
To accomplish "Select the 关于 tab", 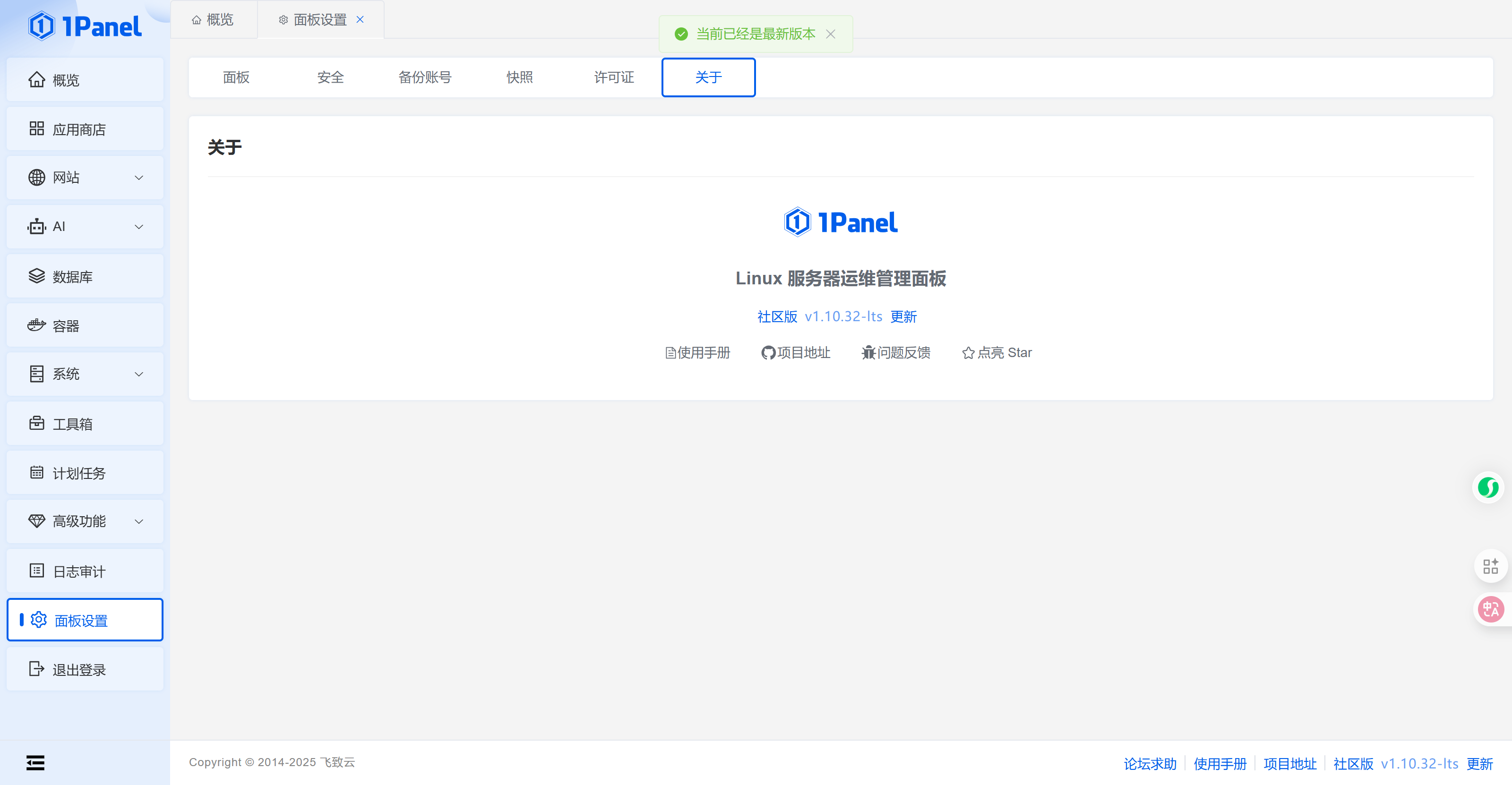I will tap(708, 77).
